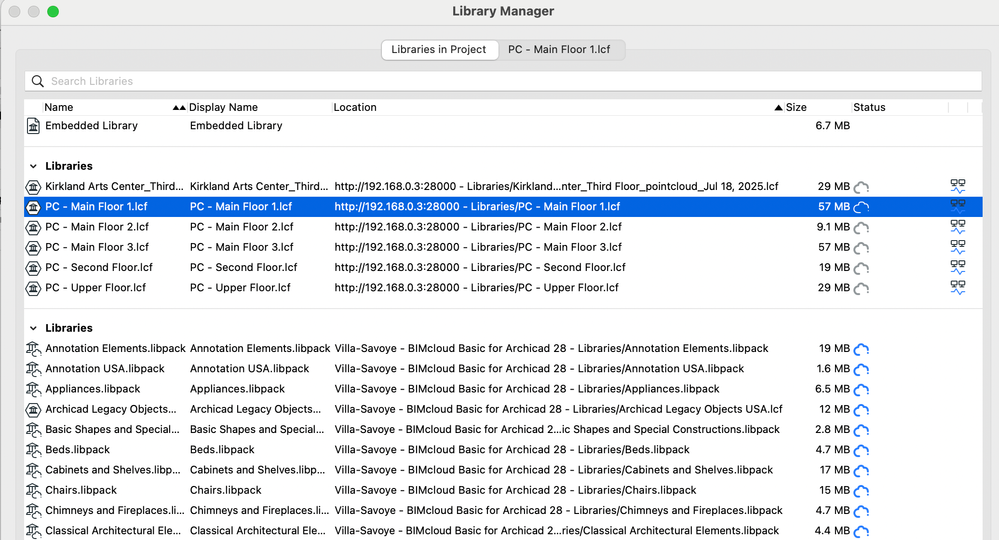Click Appliances.libpack library icon

coord(33,389)
